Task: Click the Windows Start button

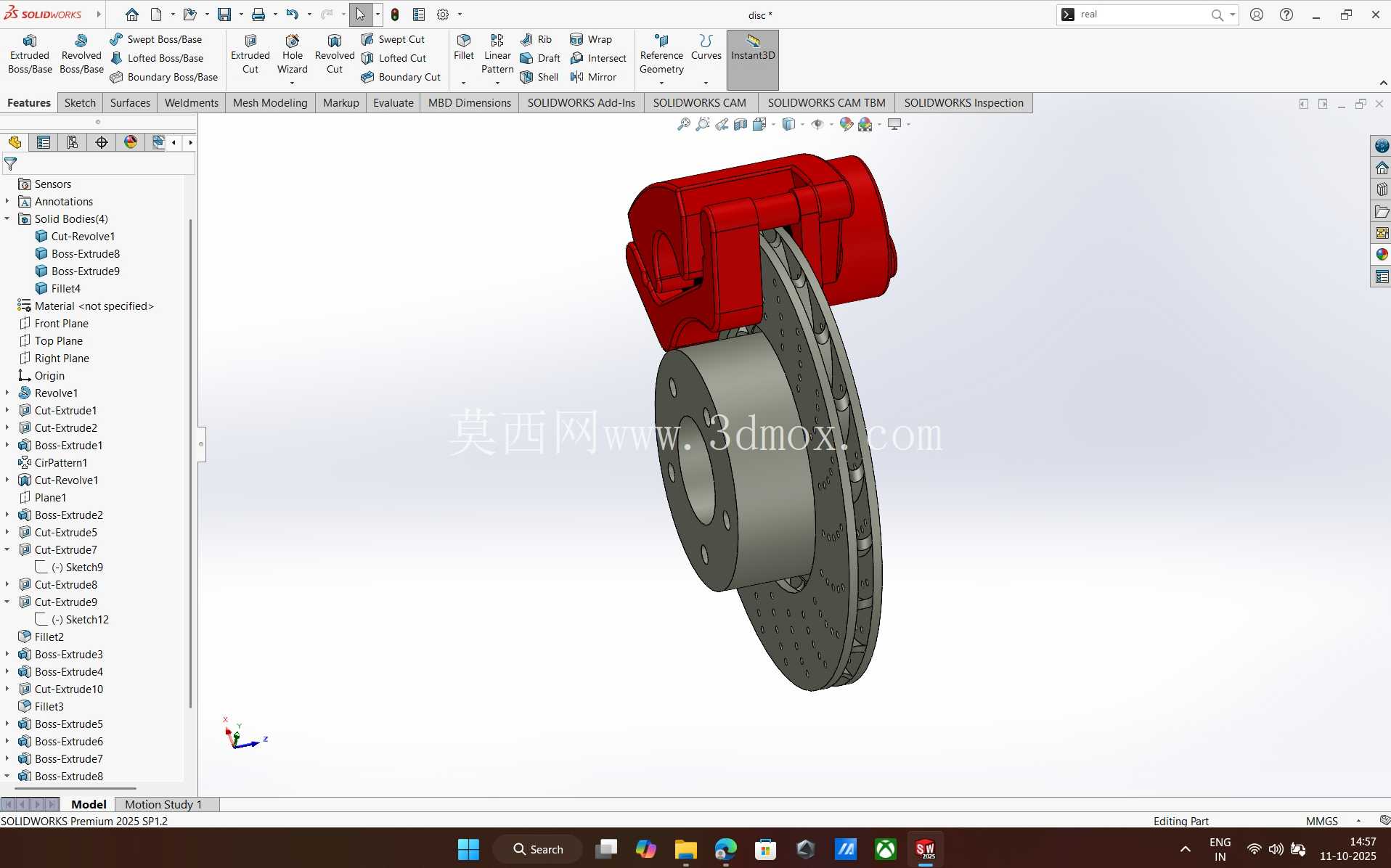Action: [468, 849]
